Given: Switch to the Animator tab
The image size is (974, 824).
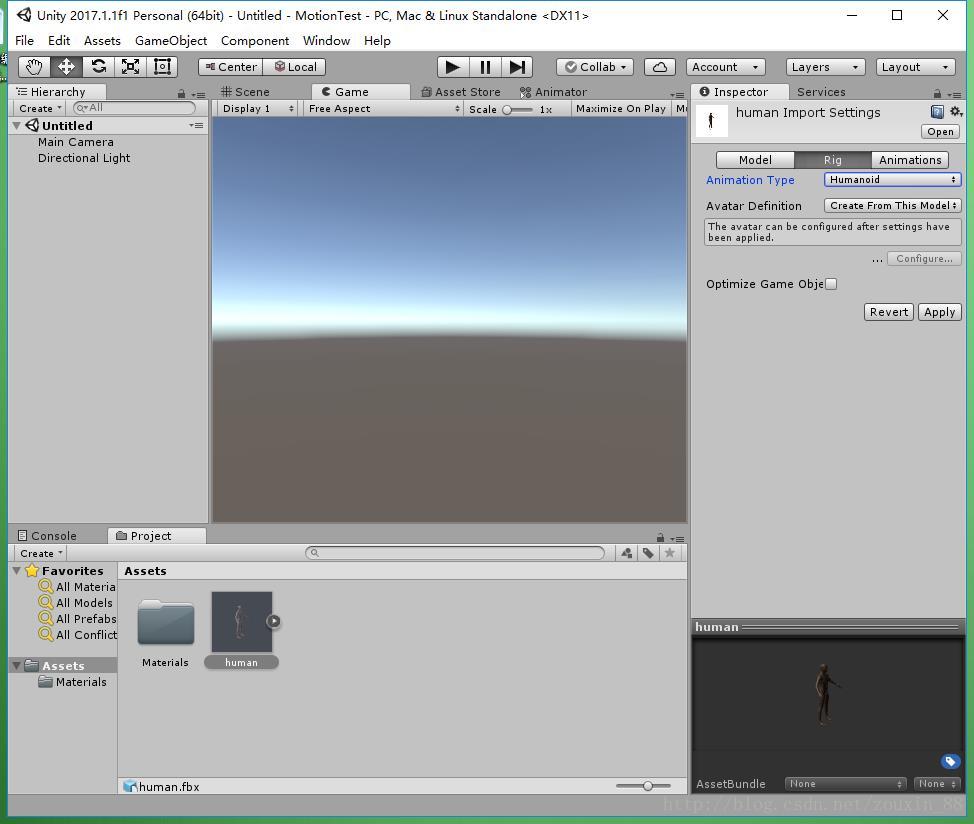Looking at the screenshot, I should (x=554, y=92).
